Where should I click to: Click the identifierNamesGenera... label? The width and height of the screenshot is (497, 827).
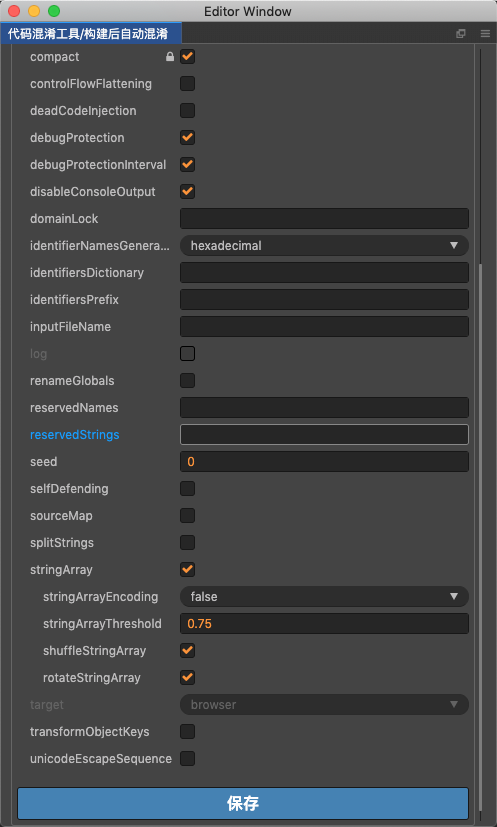tap(100, 245)
